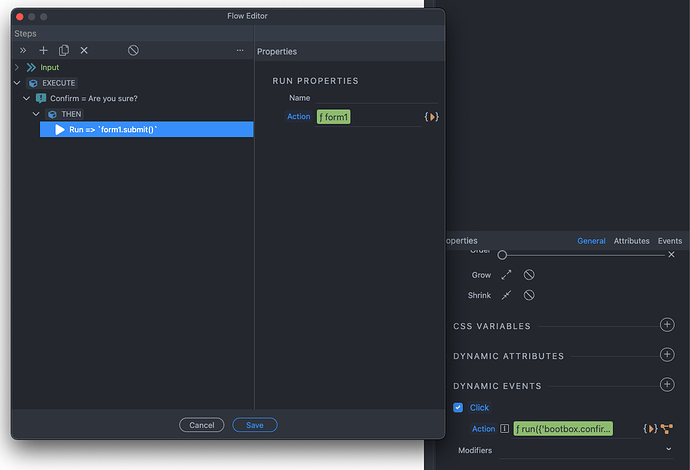This screenshot has height=470, width=690.
Task: Collapse the EXECUTE tree node
Action: click(x=17, y=83)
